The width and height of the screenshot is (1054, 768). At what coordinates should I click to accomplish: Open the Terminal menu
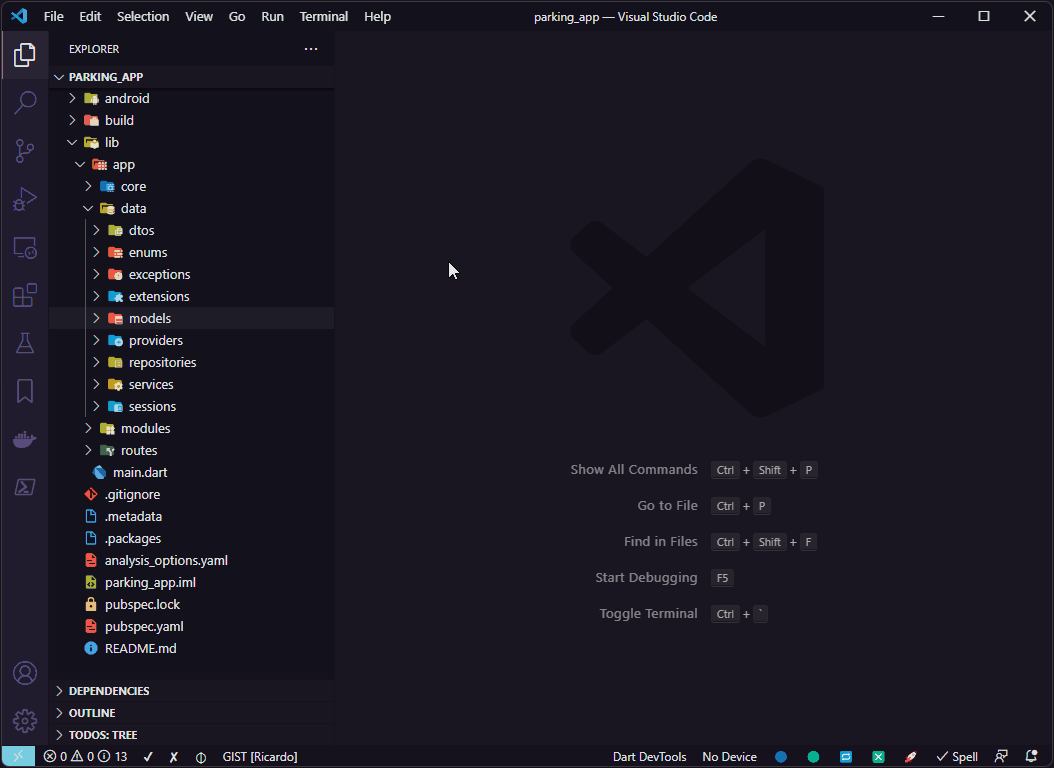point(324,16)
